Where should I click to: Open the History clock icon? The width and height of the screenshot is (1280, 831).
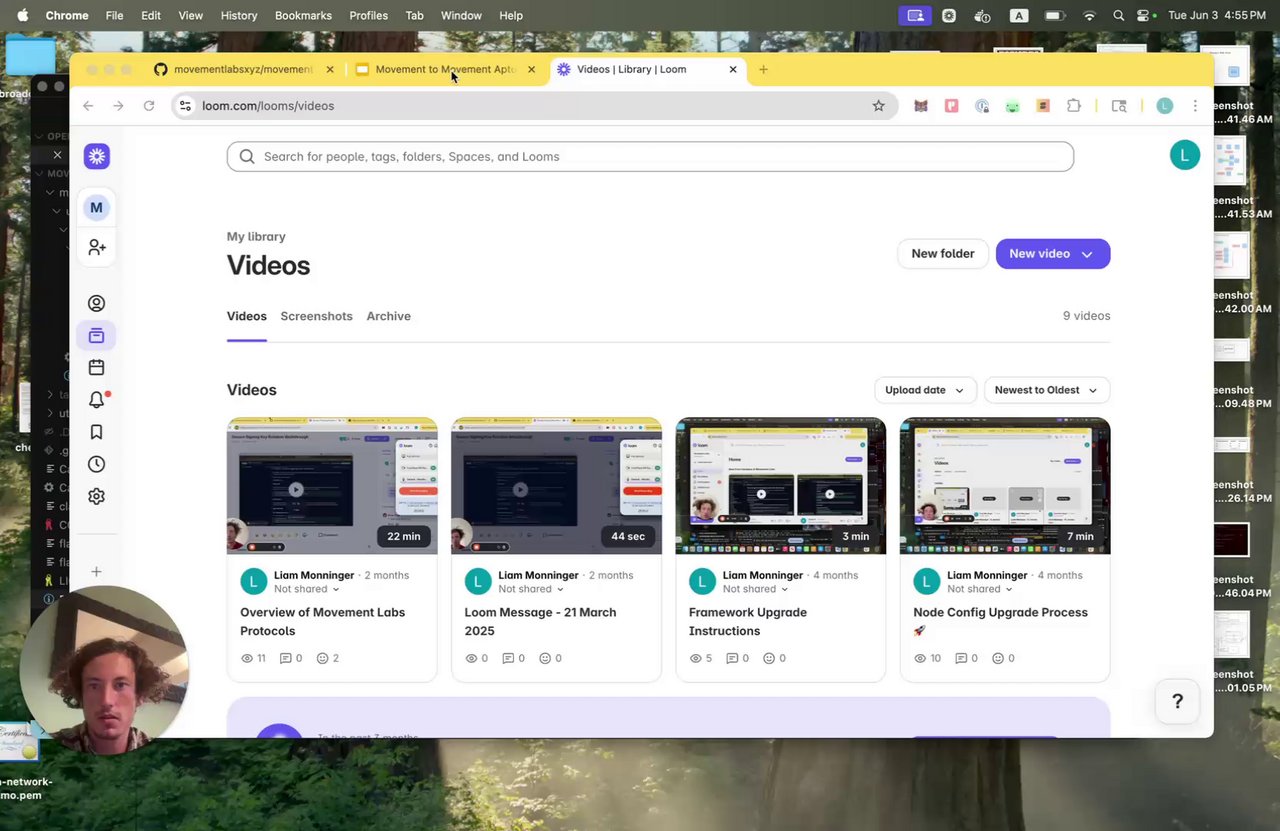(96, 464)
